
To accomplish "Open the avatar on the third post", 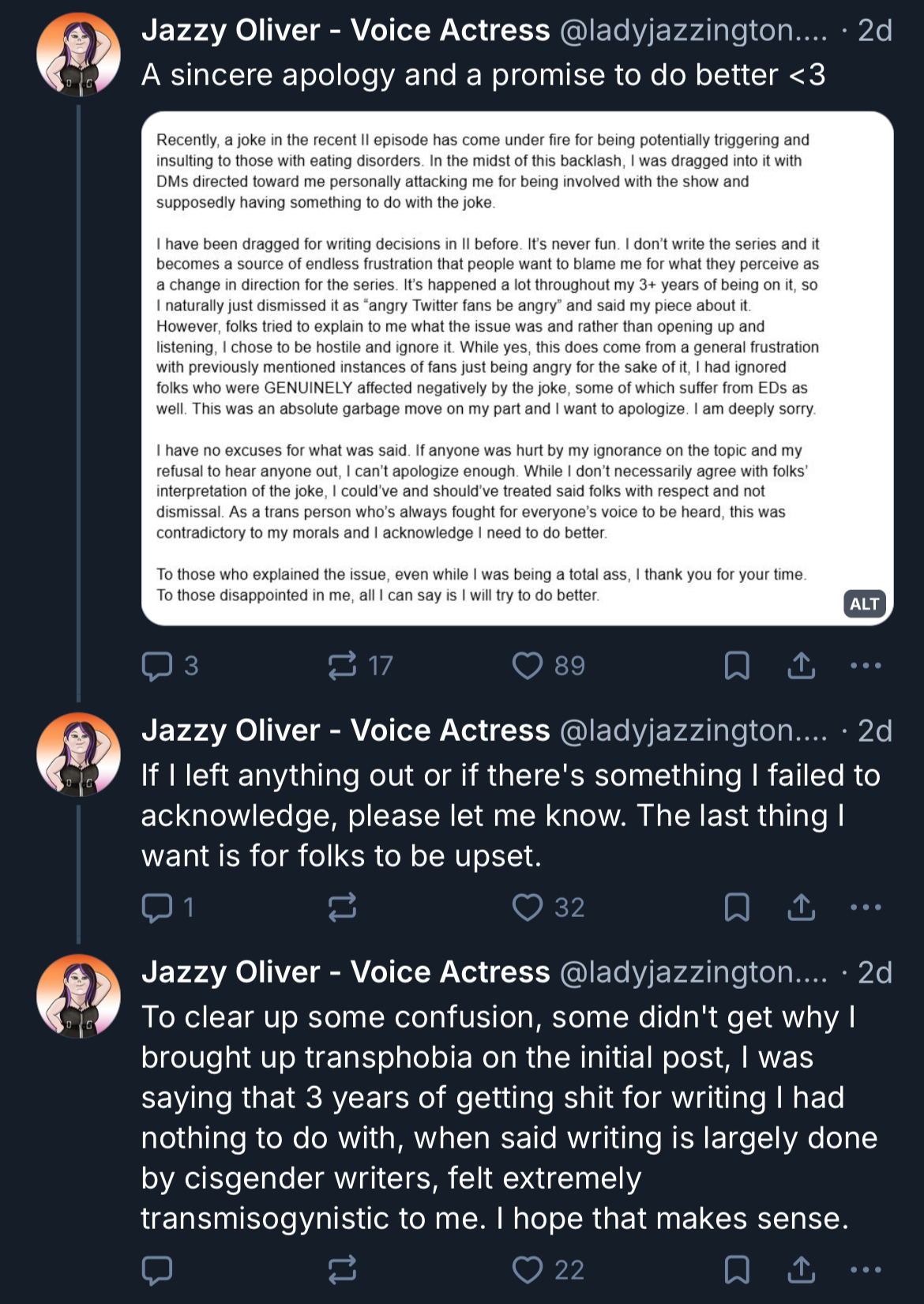I will coord(78,996).
